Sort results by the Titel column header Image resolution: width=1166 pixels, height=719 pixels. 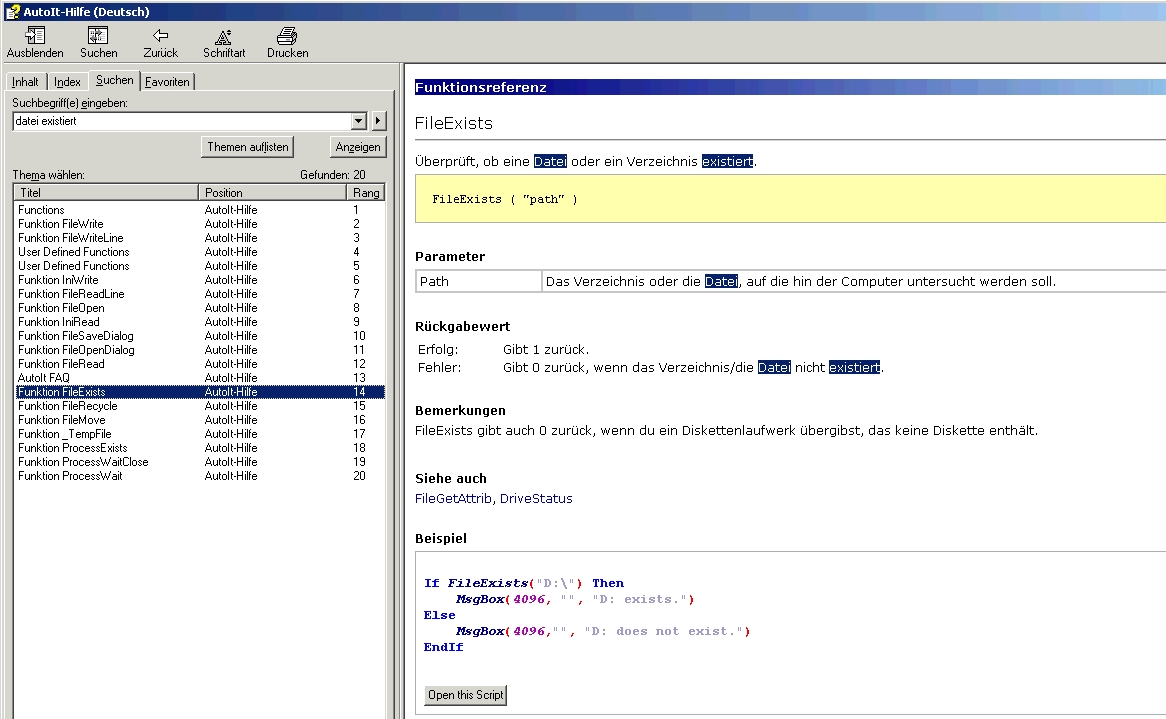[106, 192]
